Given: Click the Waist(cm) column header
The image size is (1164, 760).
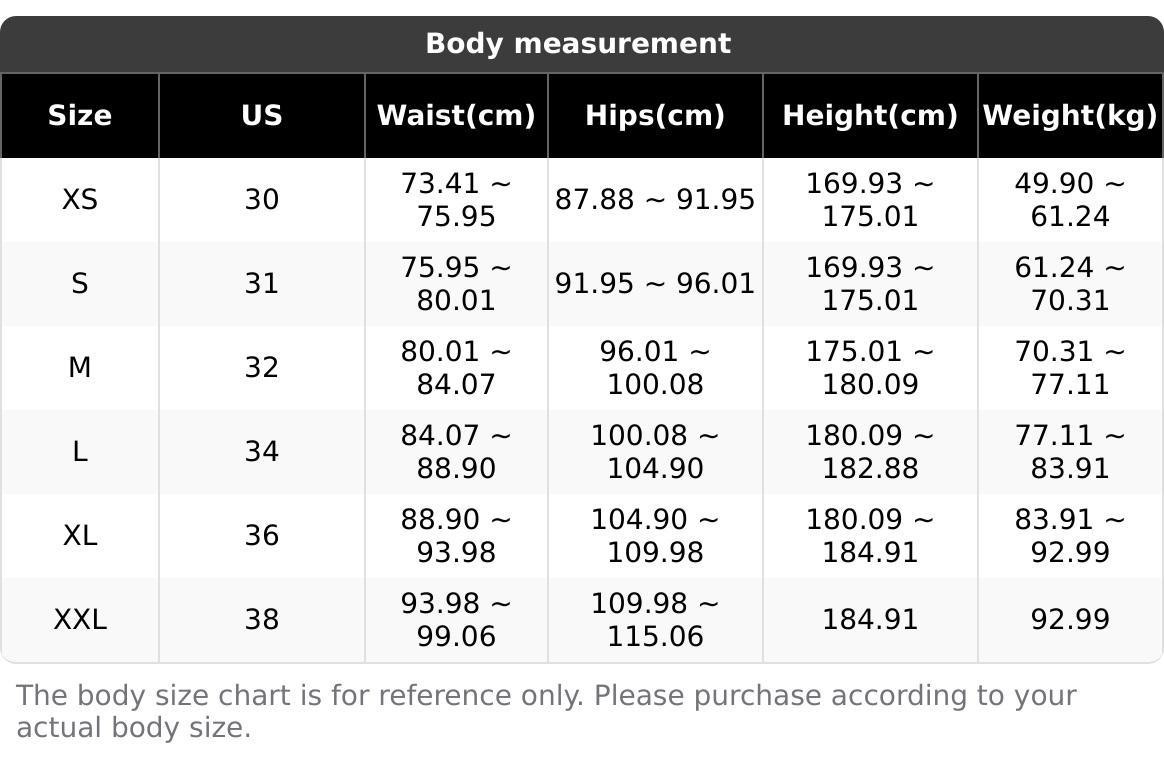Looking at the screenshot, I should click(x=457, y=116).
